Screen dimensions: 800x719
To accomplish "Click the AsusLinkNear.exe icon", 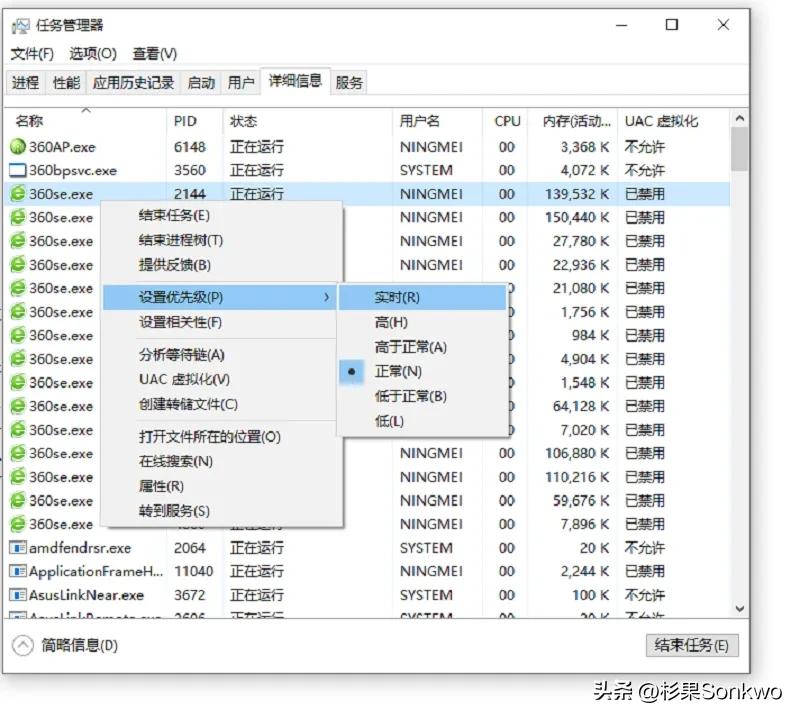I will pyautogui.click(x=18, y=595).
